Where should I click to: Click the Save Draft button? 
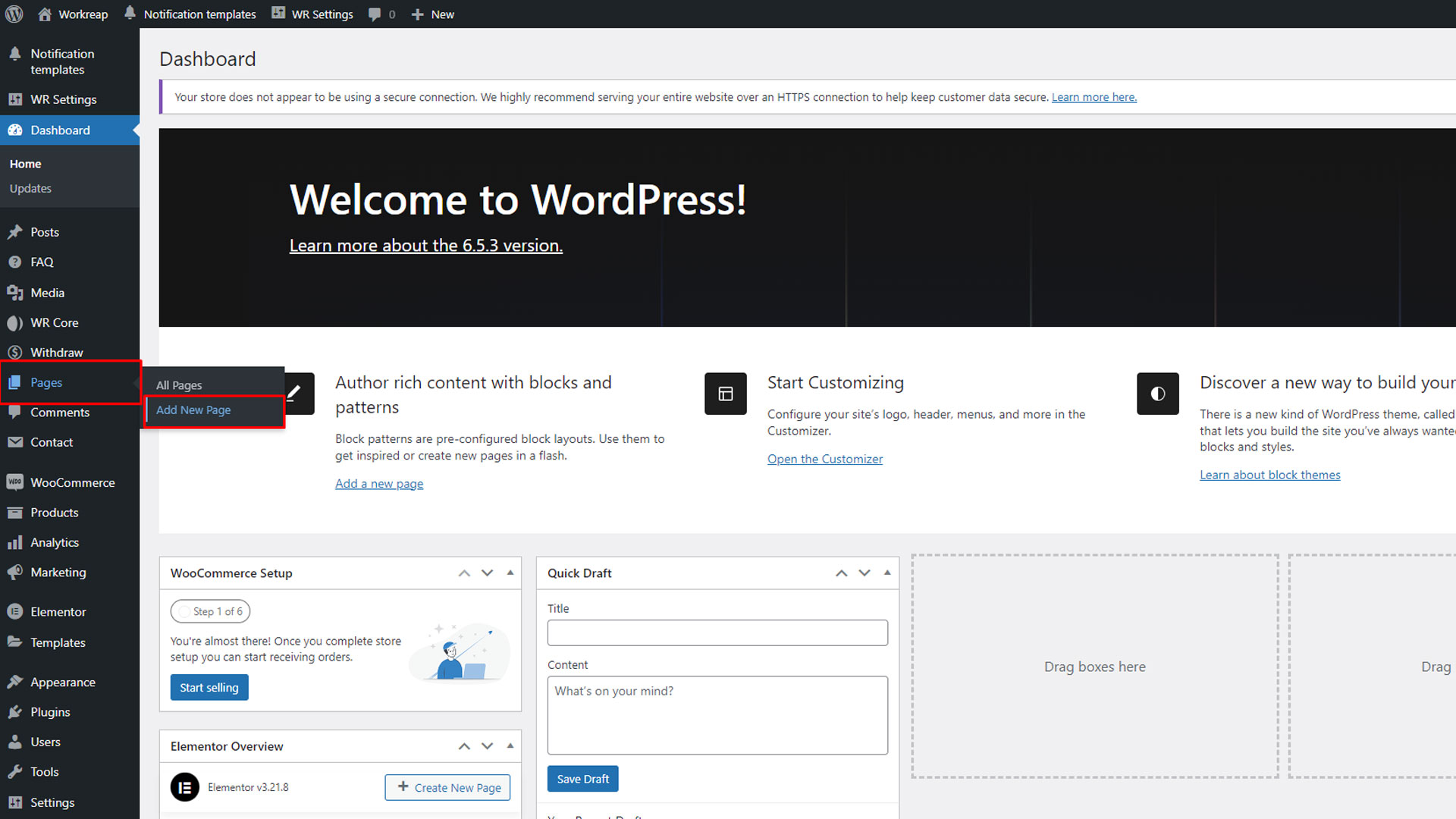click(x=582, y=779)
